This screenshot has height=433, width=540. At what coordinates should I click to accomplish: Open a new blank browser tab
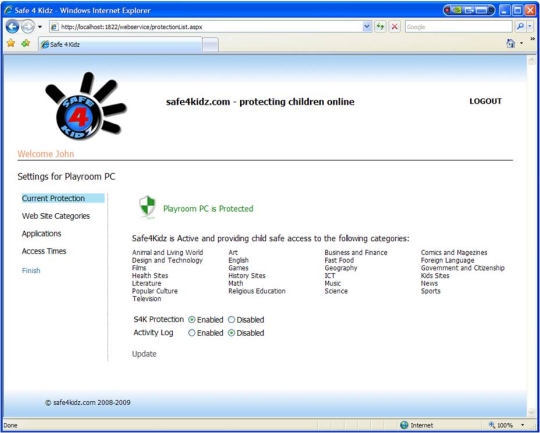tap(210, 45)
